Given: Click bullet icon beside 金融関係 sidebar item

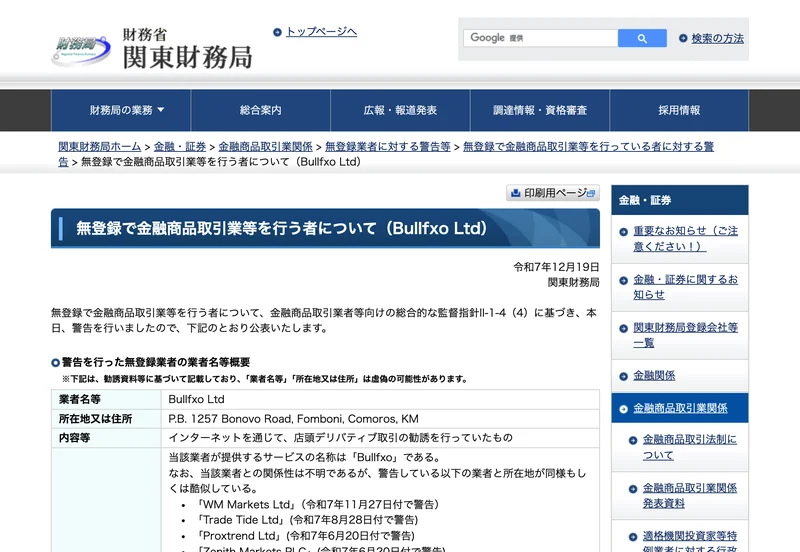Looking at the screenshot, I should [623, 377].
